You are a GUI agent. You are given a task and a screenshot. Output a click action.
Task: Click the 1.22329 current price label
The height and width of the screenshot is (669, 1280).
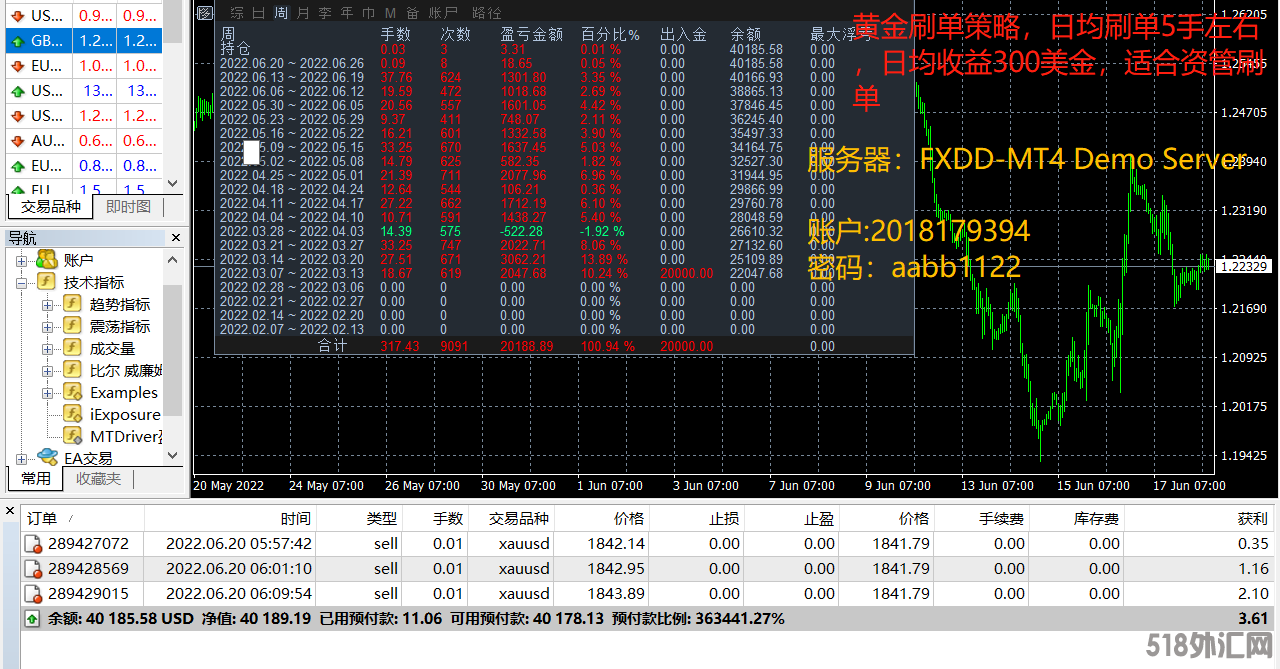coord(1244,266)
